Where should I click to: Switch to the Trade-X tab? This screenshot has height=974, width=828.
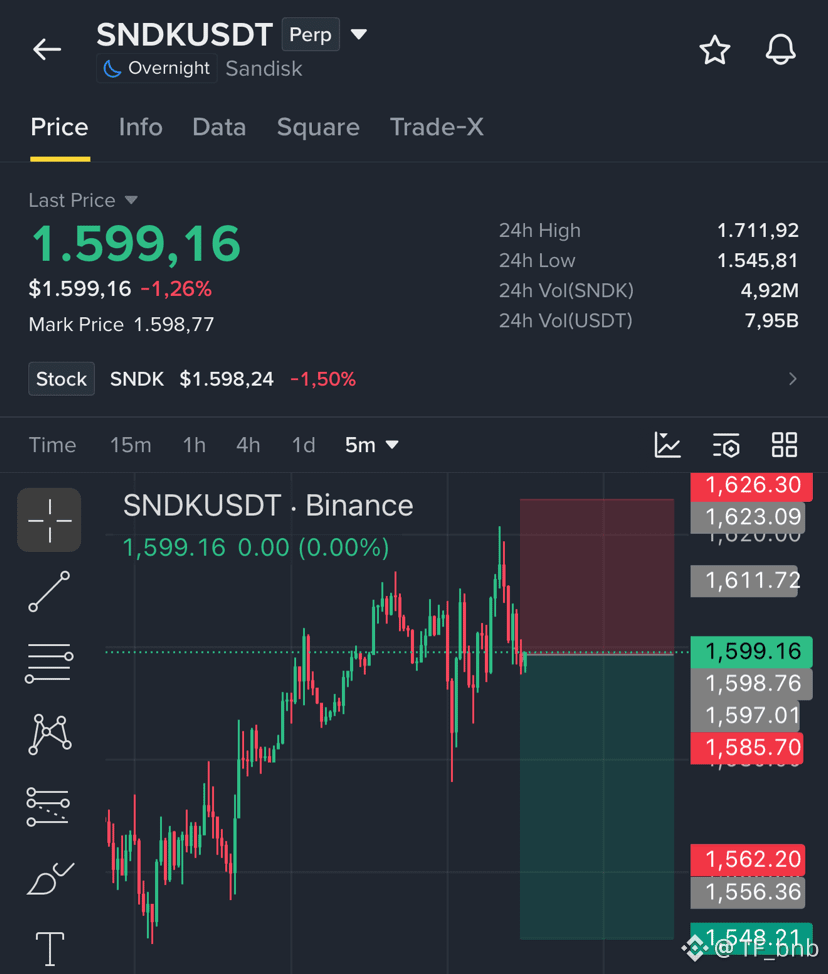click(x=437, y=127)
